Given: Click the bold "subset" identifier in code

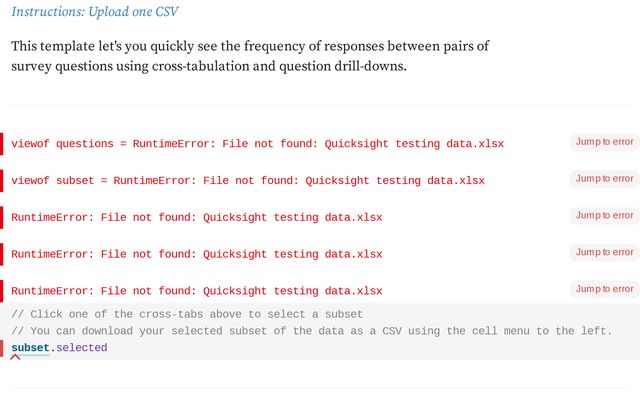Looking at the screenshot, I should coord(30,348).
